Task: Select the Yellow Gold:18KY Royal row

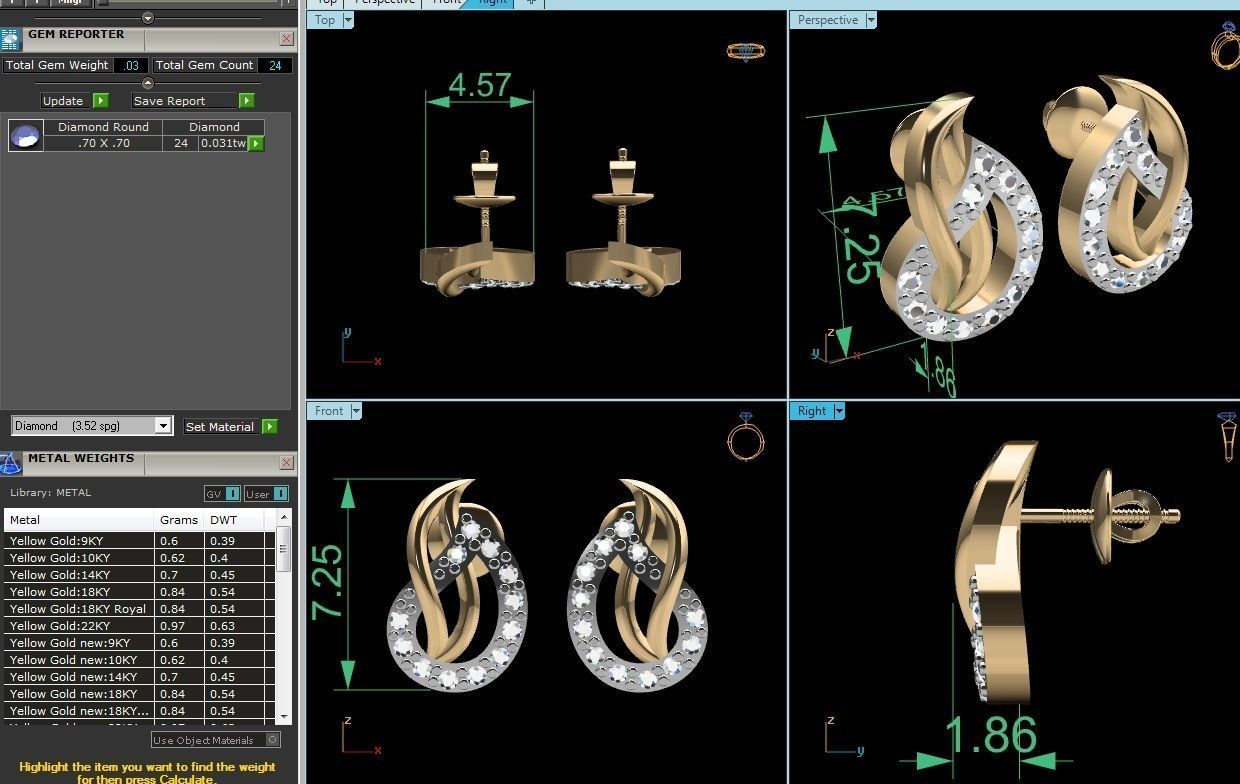Action: point(139,609)
